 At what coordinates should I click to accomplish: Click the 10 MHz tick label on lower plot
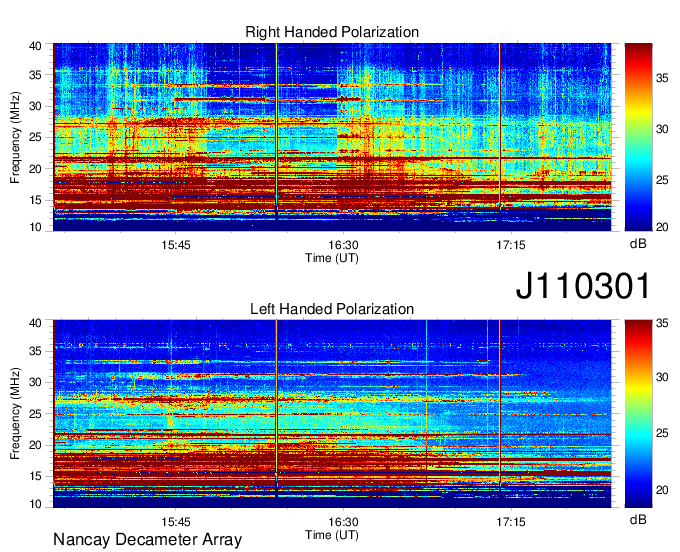[x=35, y=504]
